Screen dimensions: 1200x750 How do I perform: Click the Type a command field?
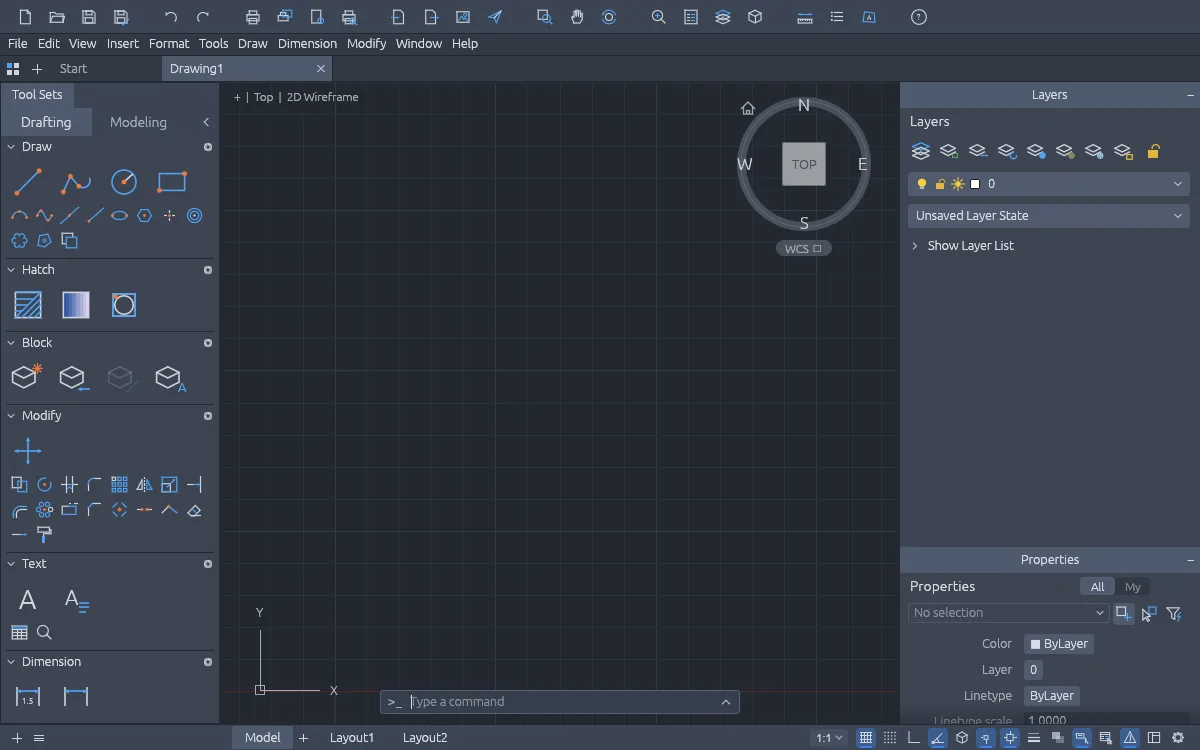[559, 702]
